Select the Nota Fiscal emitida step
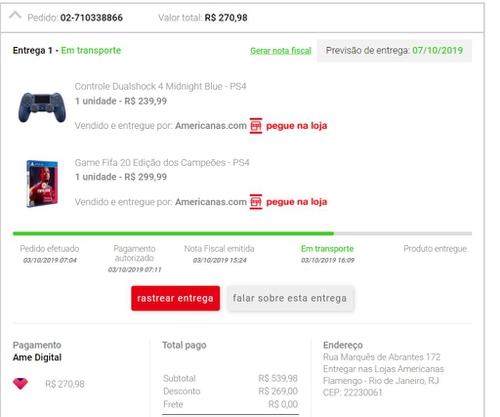The image size is (500, 417). [x=219, y=254]
